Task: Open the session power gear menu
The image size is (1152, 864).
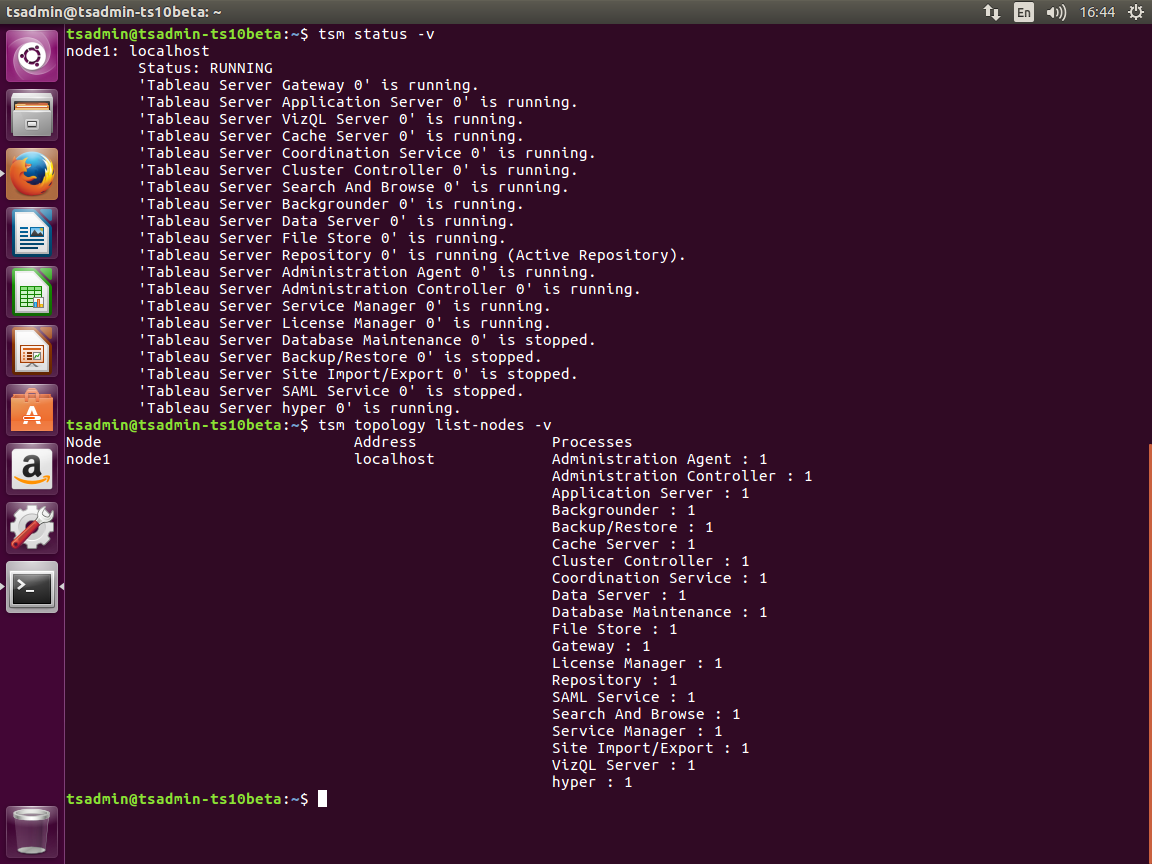Action: (1135, 12)
